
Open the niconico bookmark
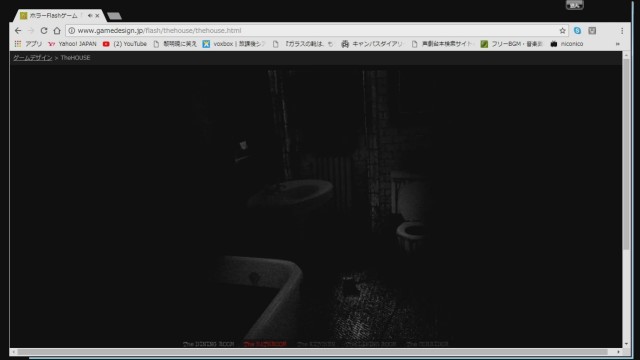tap(567, 44)
